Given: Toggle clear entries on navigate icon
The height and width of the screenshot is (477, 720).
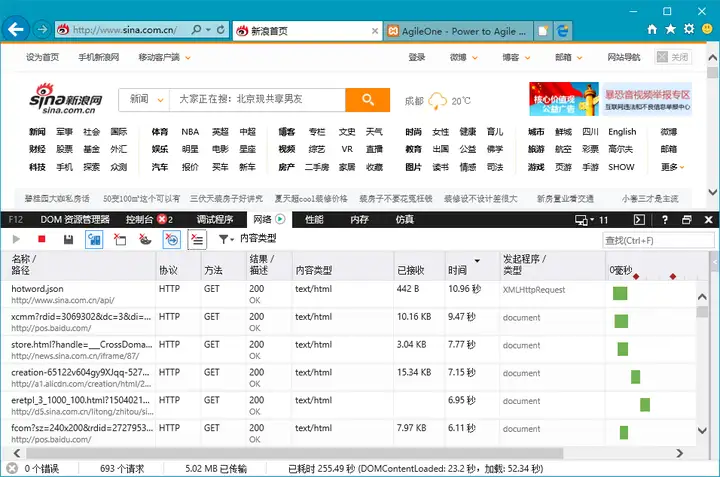Looking at the screenshot, I should click(x=172, y=239).
